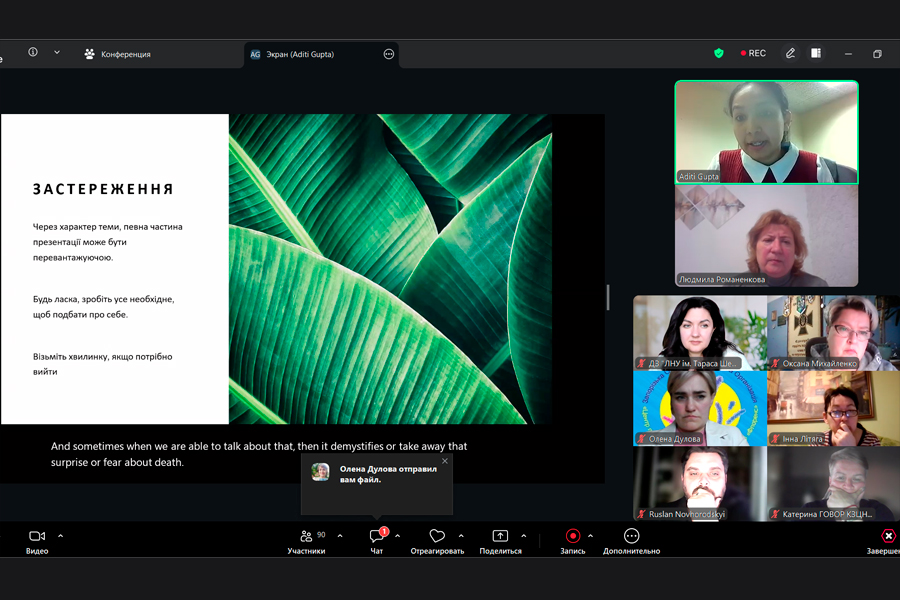The image size is (900, 600).
Task: Open screen share options ellipsis icon
Action: (389, 54)
